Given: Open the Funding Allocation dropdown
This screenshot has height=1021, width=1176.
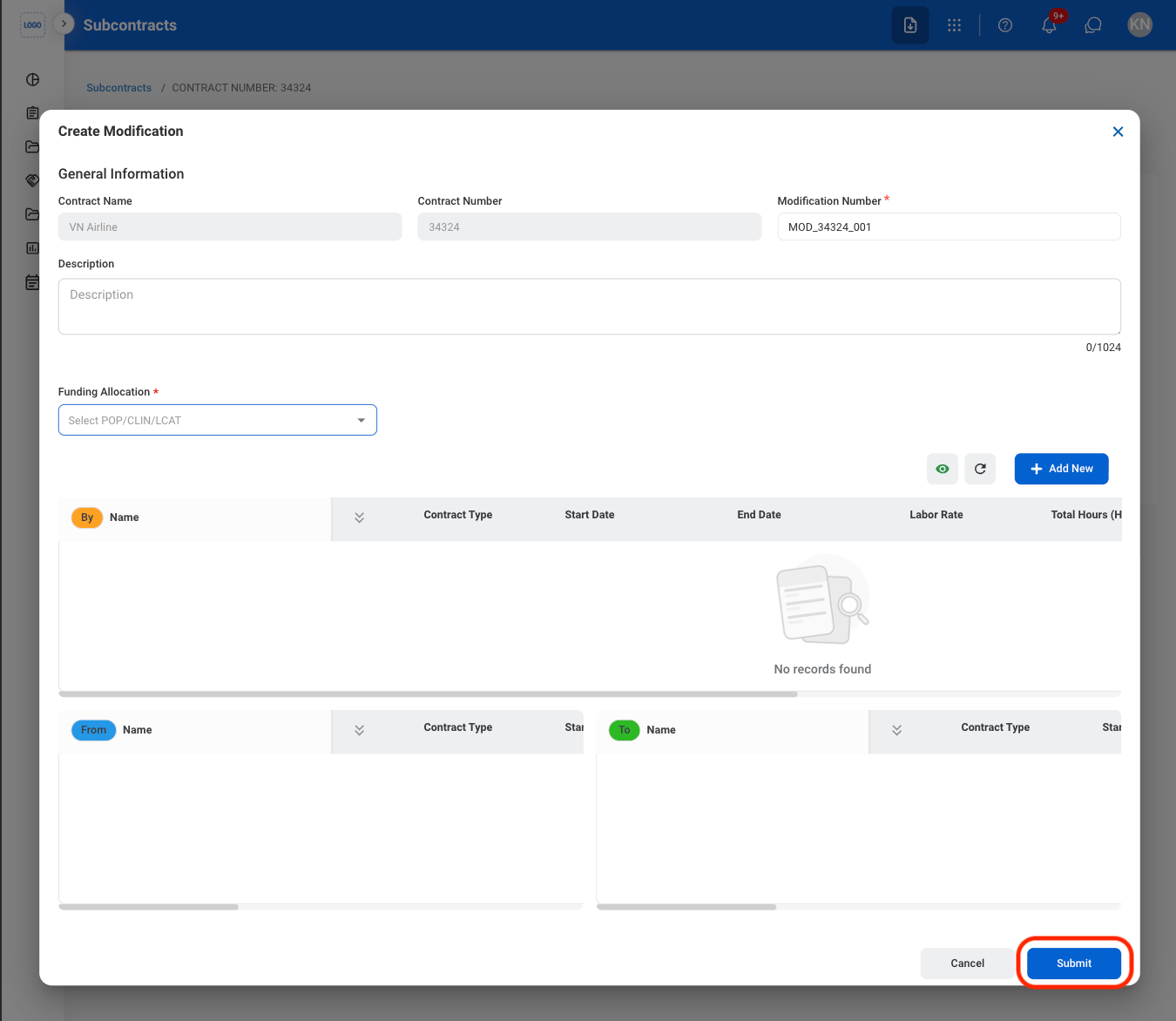Looking at the screenshot, I should 218,420.
